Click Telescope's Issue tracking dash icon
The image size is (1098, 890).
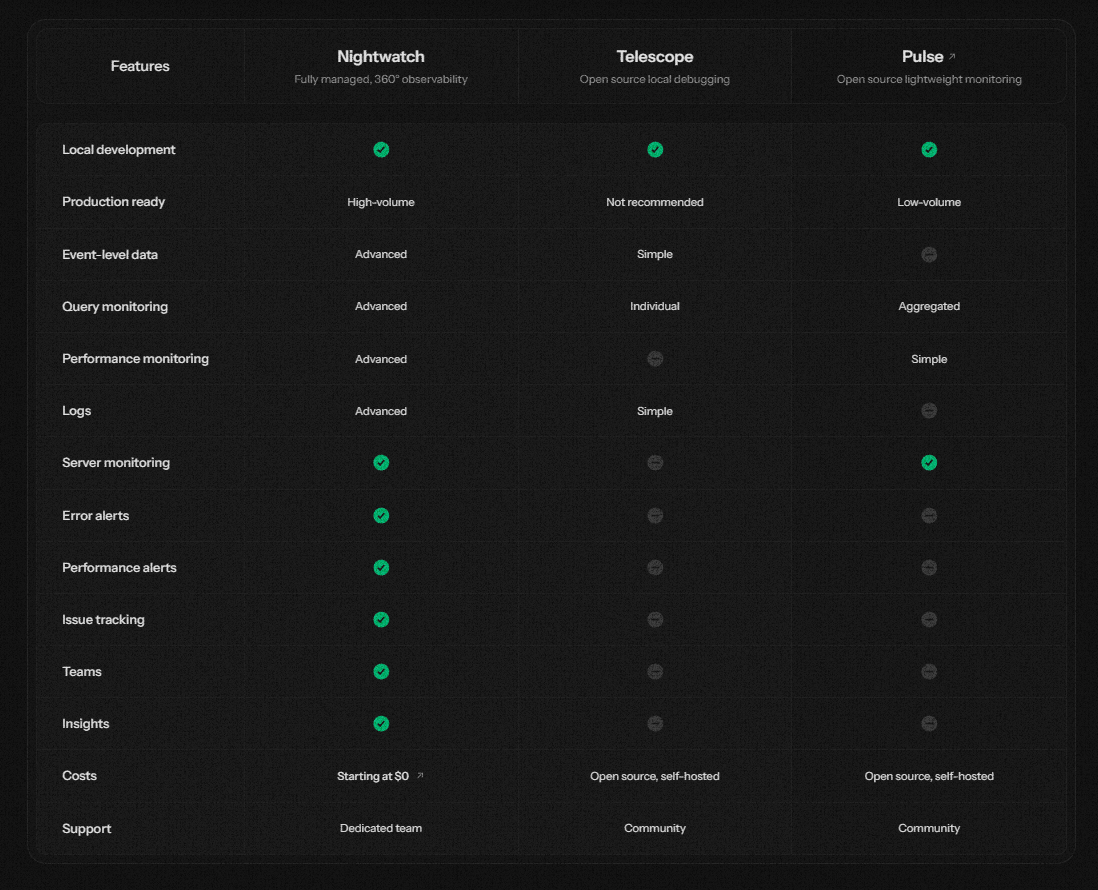coord(655,620)
